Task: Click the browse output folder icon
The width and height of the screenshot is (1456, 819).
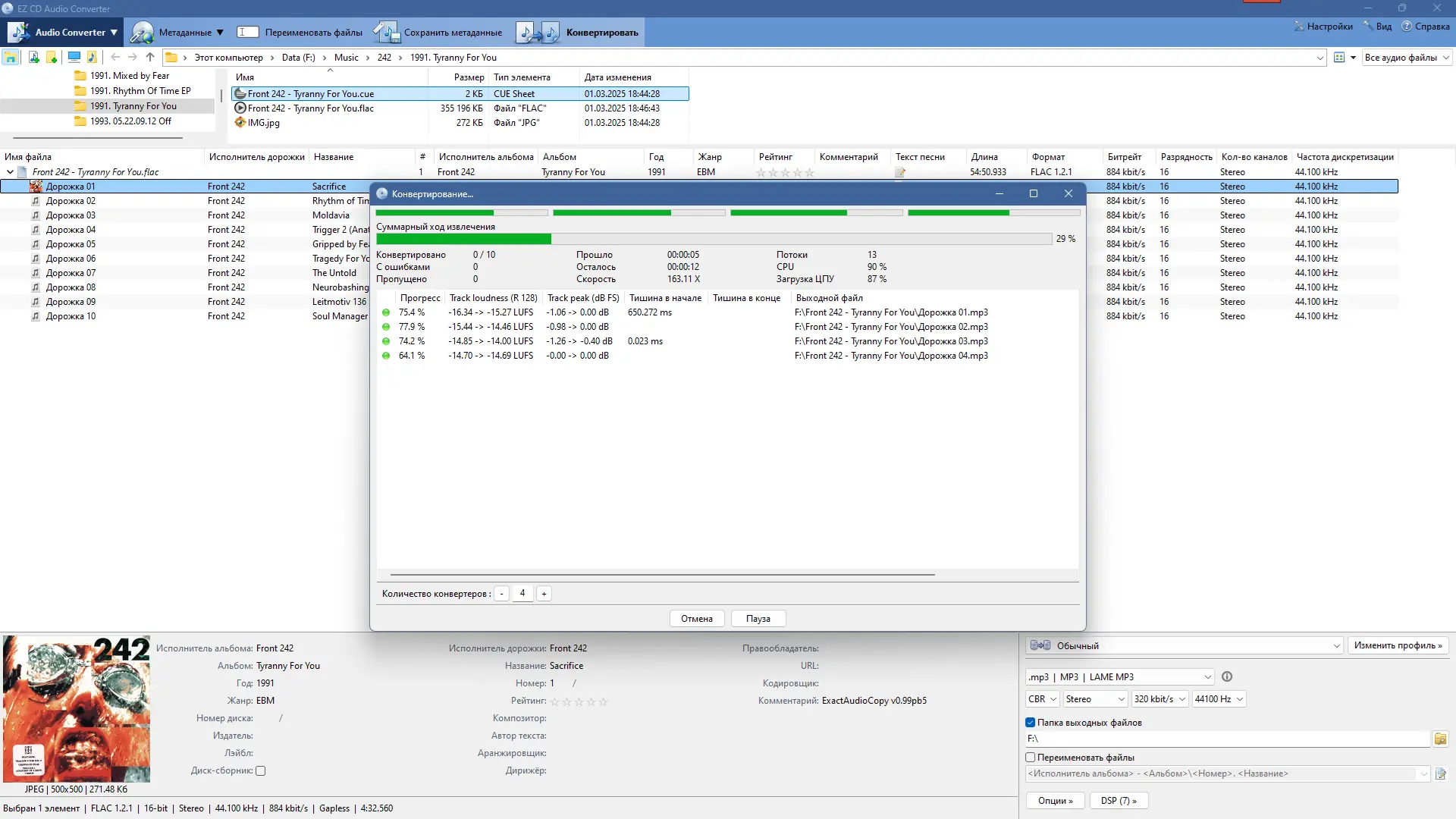Action: tap(1440, 739)
